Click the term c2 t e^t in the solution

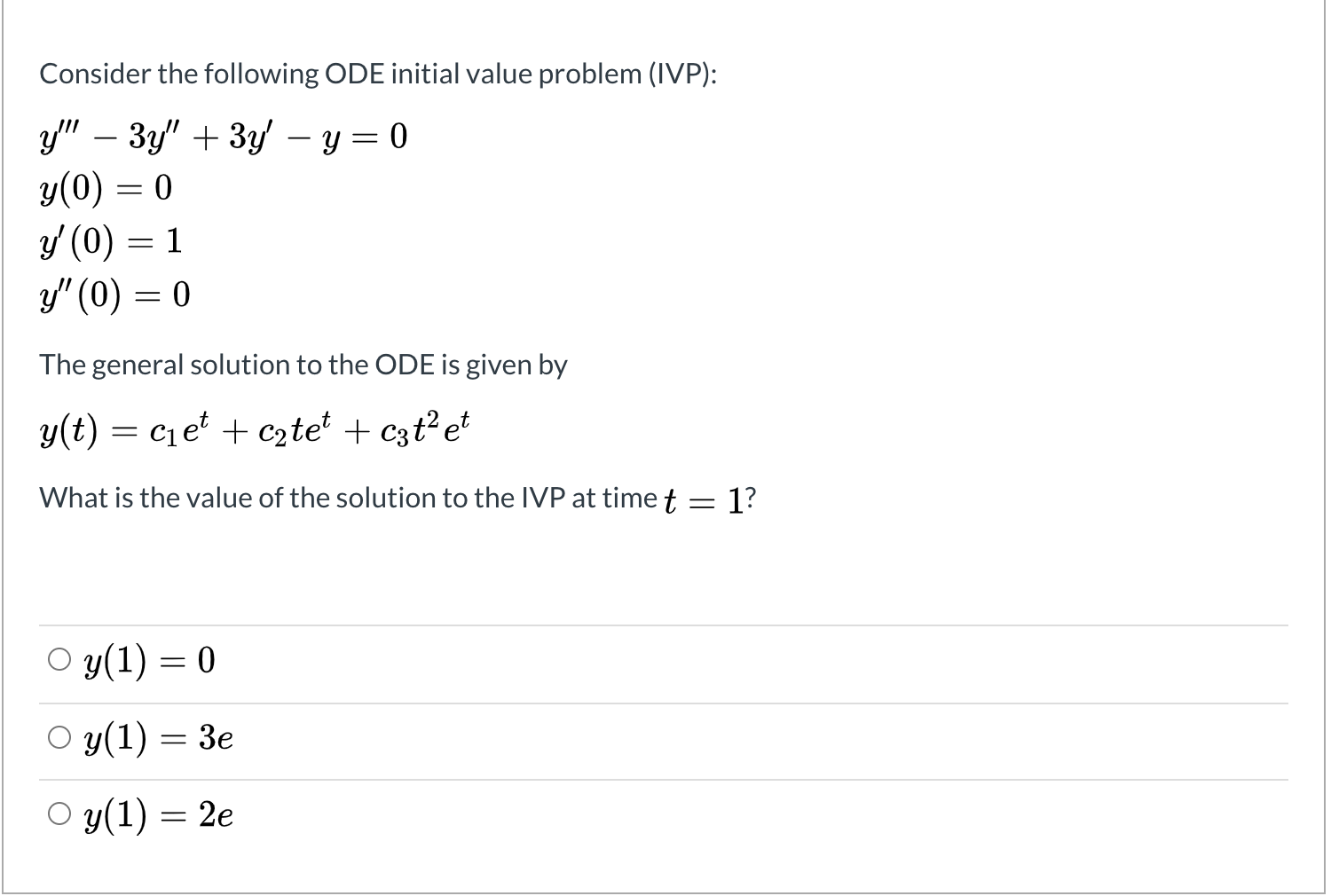(293, 429)
